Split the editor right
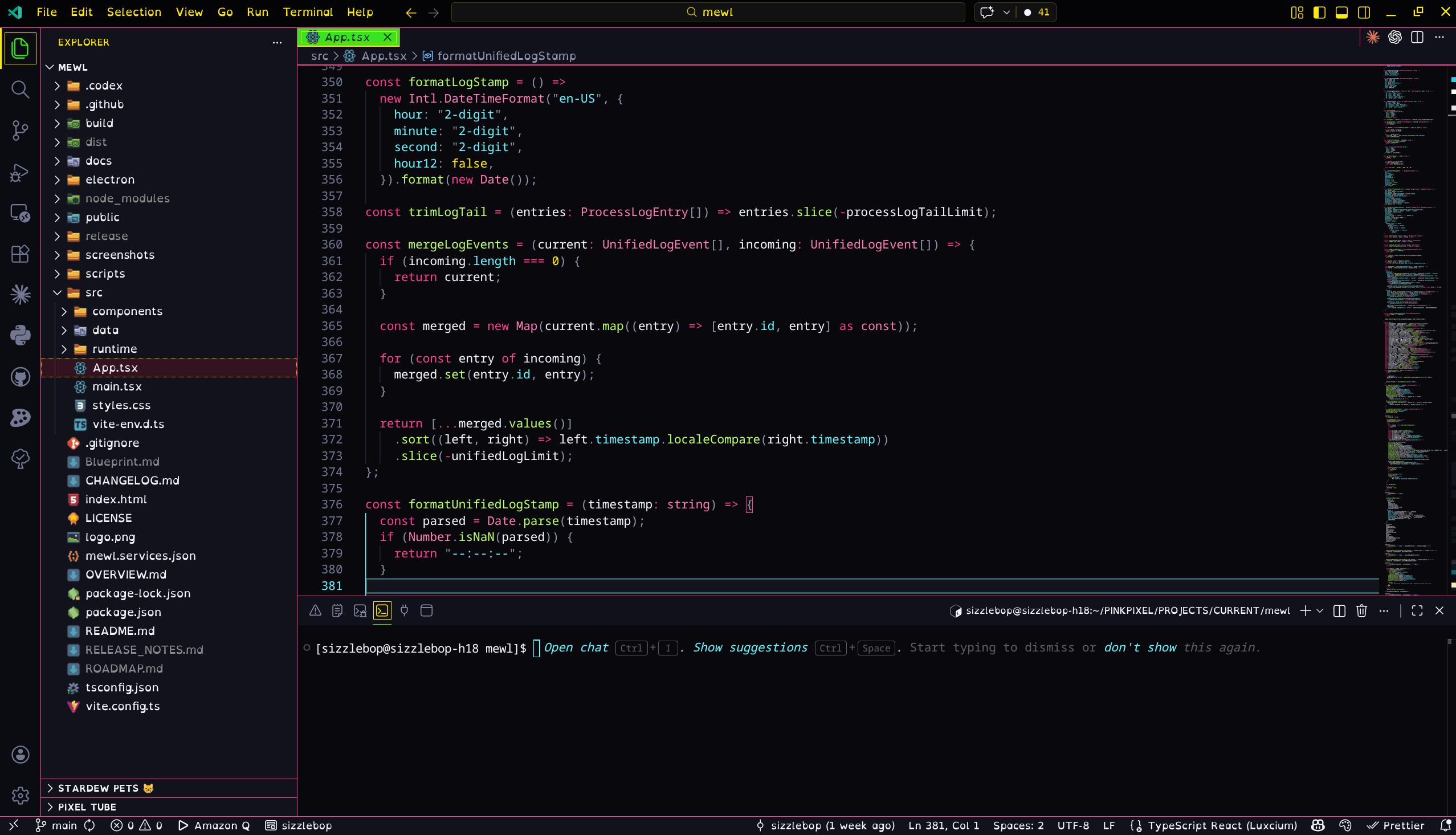The height and width of the screenshot is (835, 1456). [x=1417, y=37]
